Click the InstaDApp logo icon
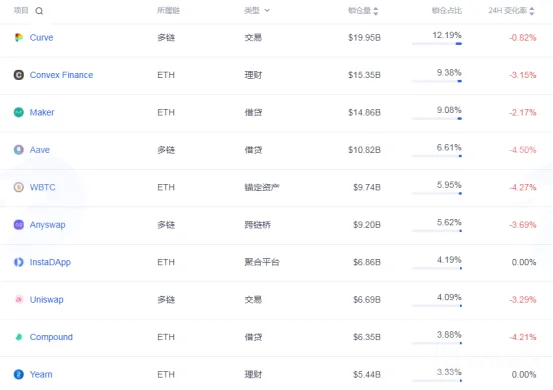 coord(19,262)
